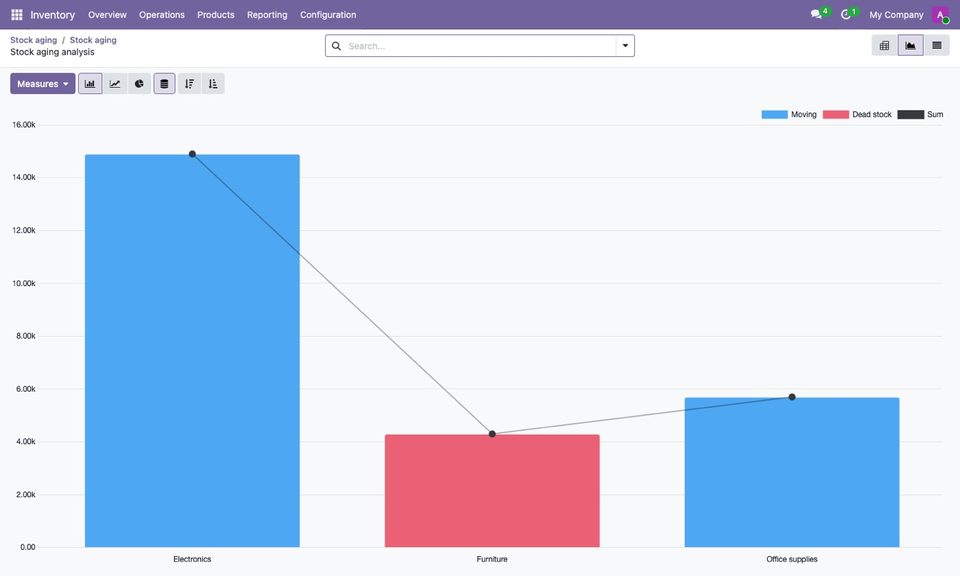Open the search options dropdown arrow
The image size is (960, 576).
625,45
